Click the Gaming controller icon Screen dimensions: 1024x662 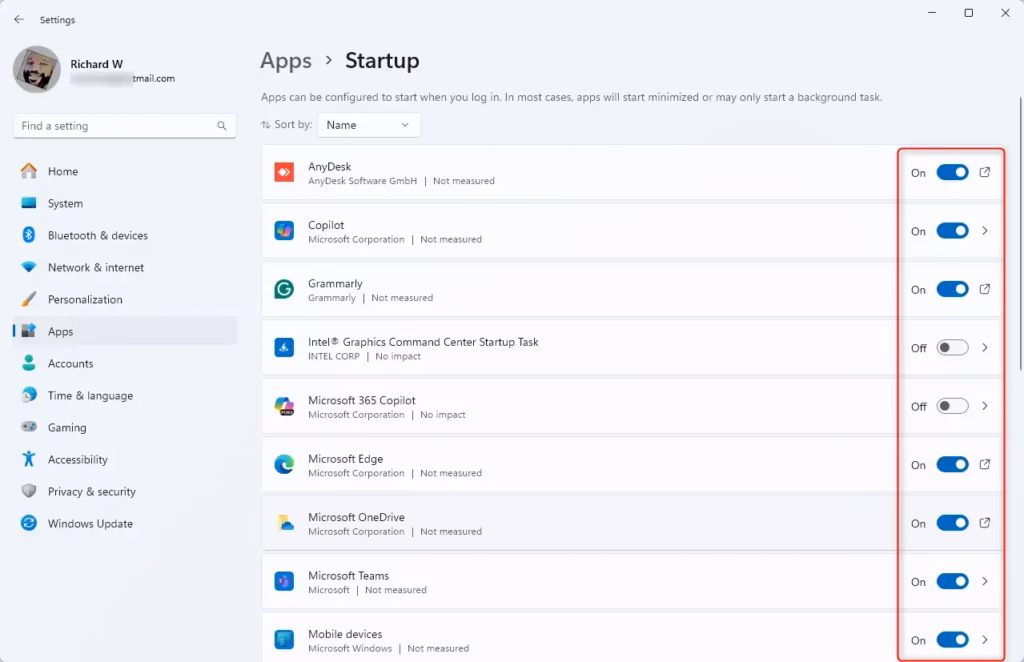(x=29, y=427)
